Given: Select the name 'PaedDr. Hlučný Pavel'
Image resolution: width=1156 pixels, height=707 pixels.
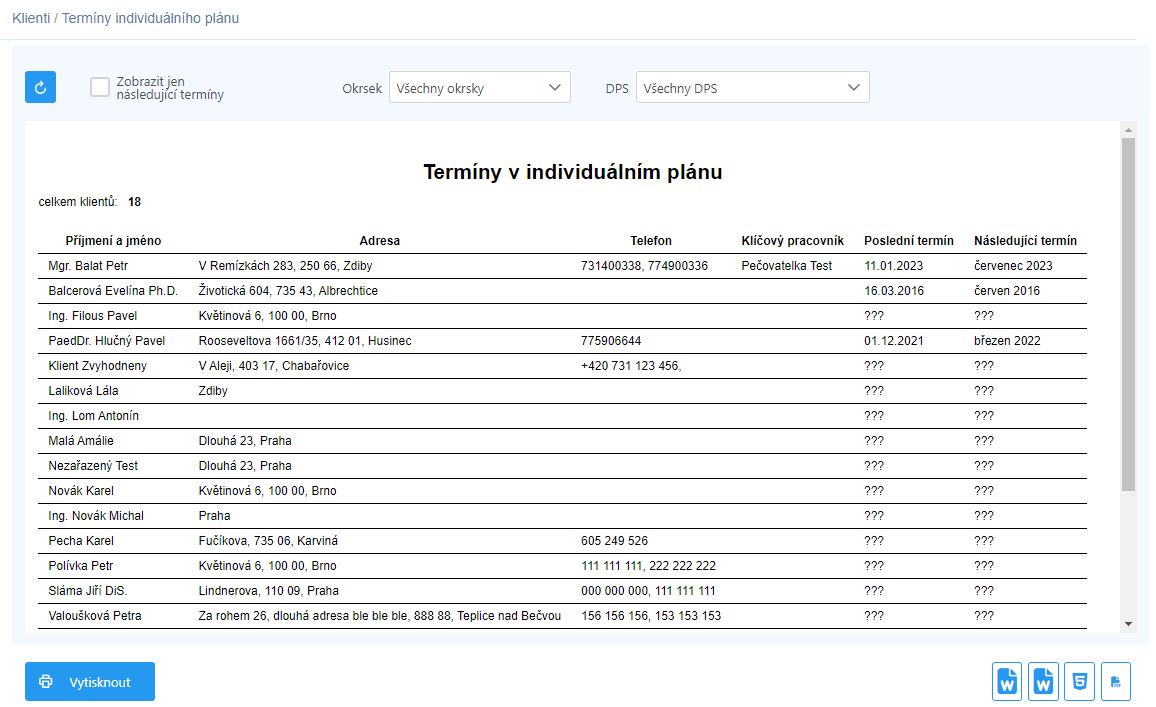Looking at the screenshot, I should tap(107, 341).
